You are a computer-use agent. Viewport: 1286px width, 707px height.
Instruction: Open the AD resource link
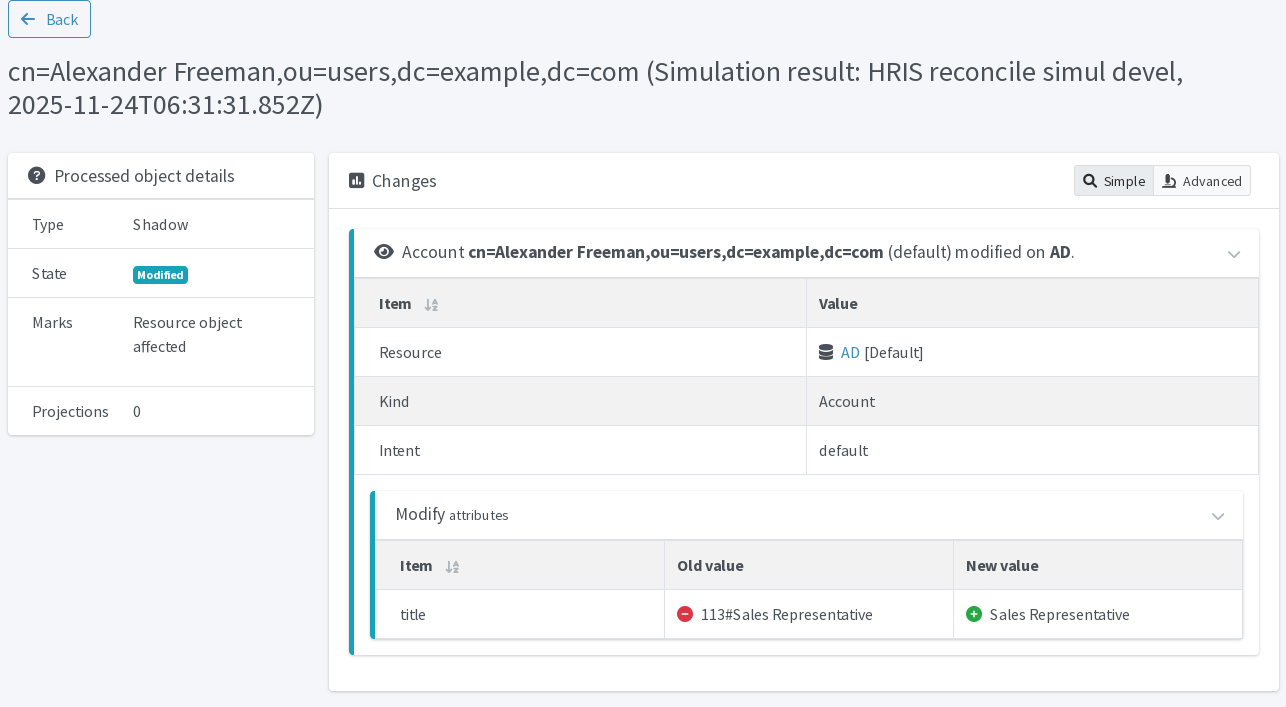click(849, 352)
